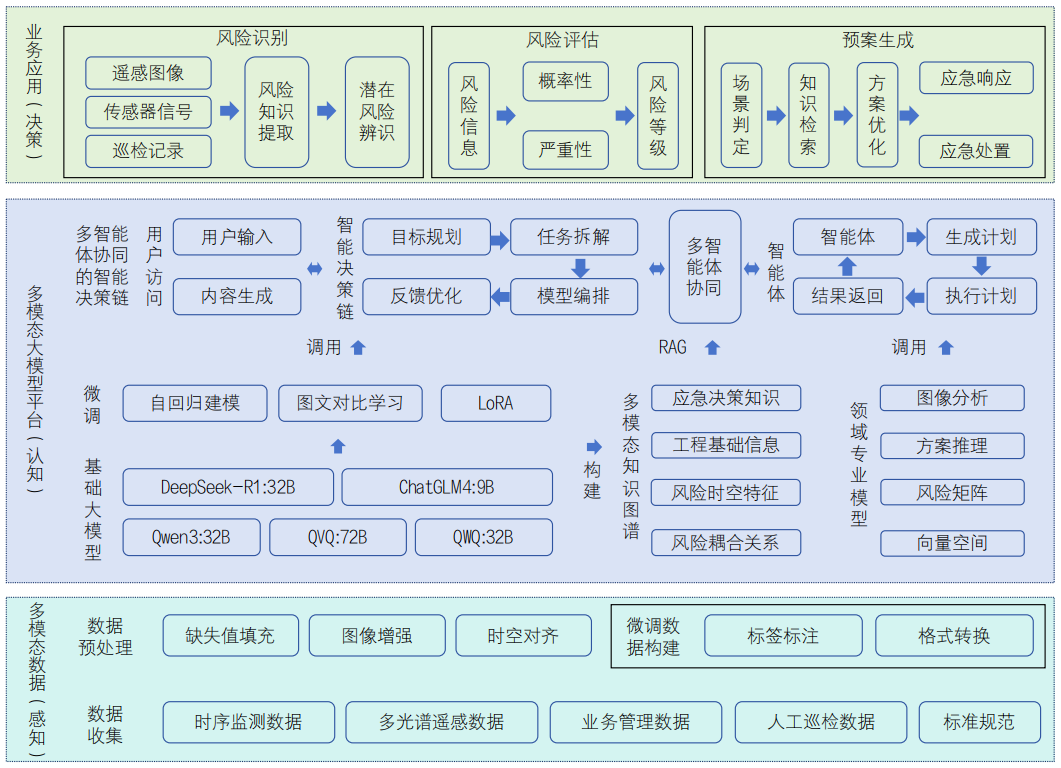
Task: Select the DeepSeek-R1:32B model box
Action: click(x=228, y=487)
